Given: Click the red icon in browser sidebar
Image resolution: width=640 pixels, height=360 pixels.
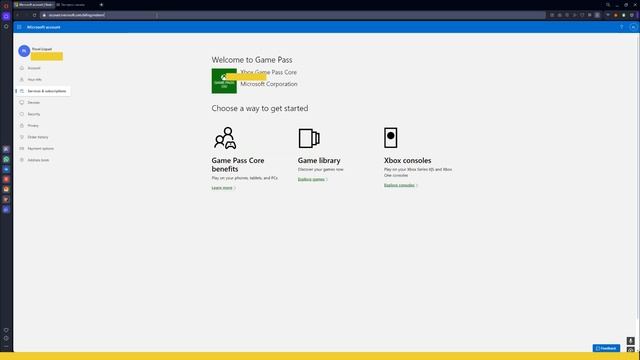Looking at the screenshot, I should [x=6, y=179].
